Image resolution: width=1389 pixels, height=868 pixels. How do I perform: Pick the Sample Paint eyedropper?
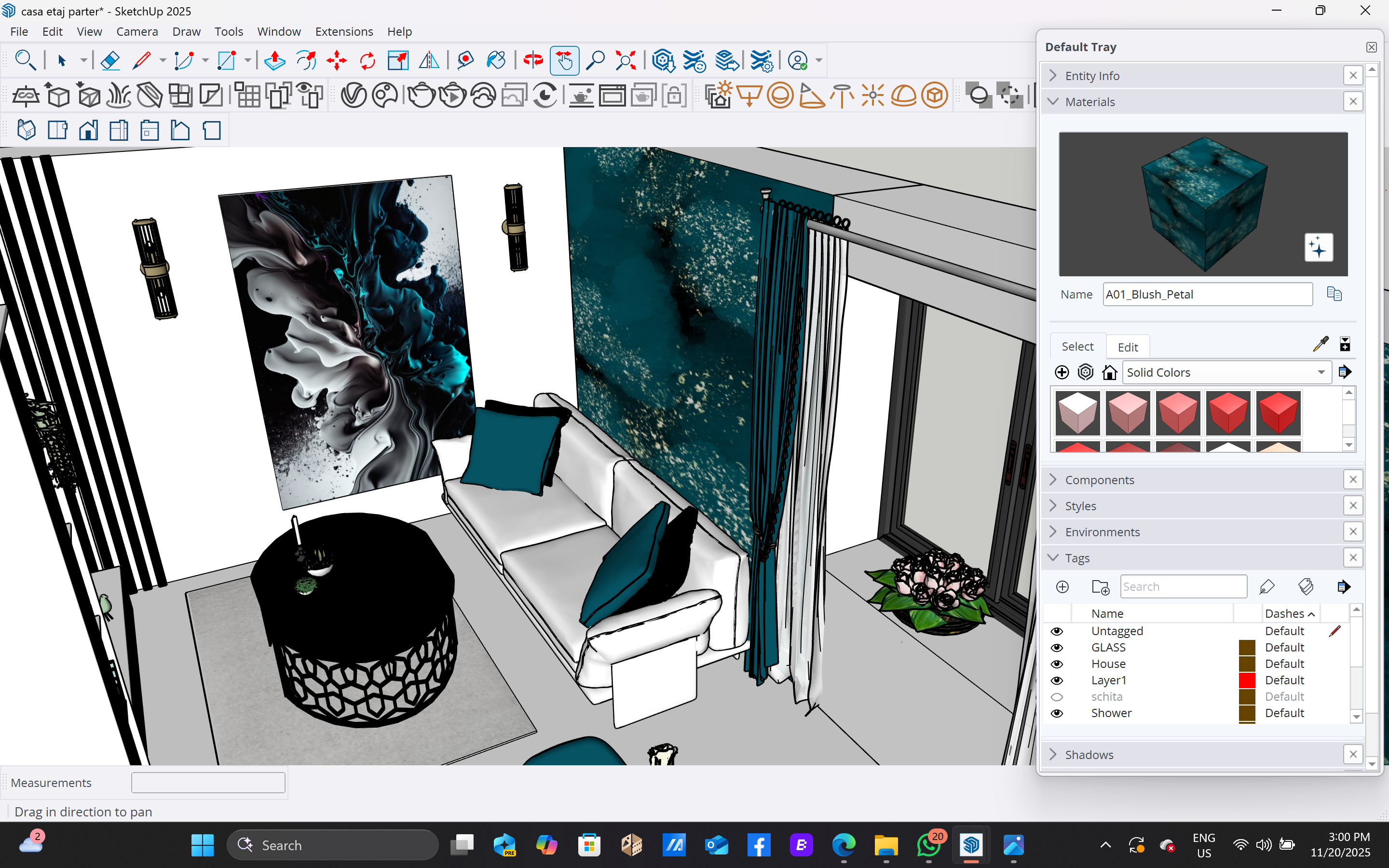tap(1320, 344)
